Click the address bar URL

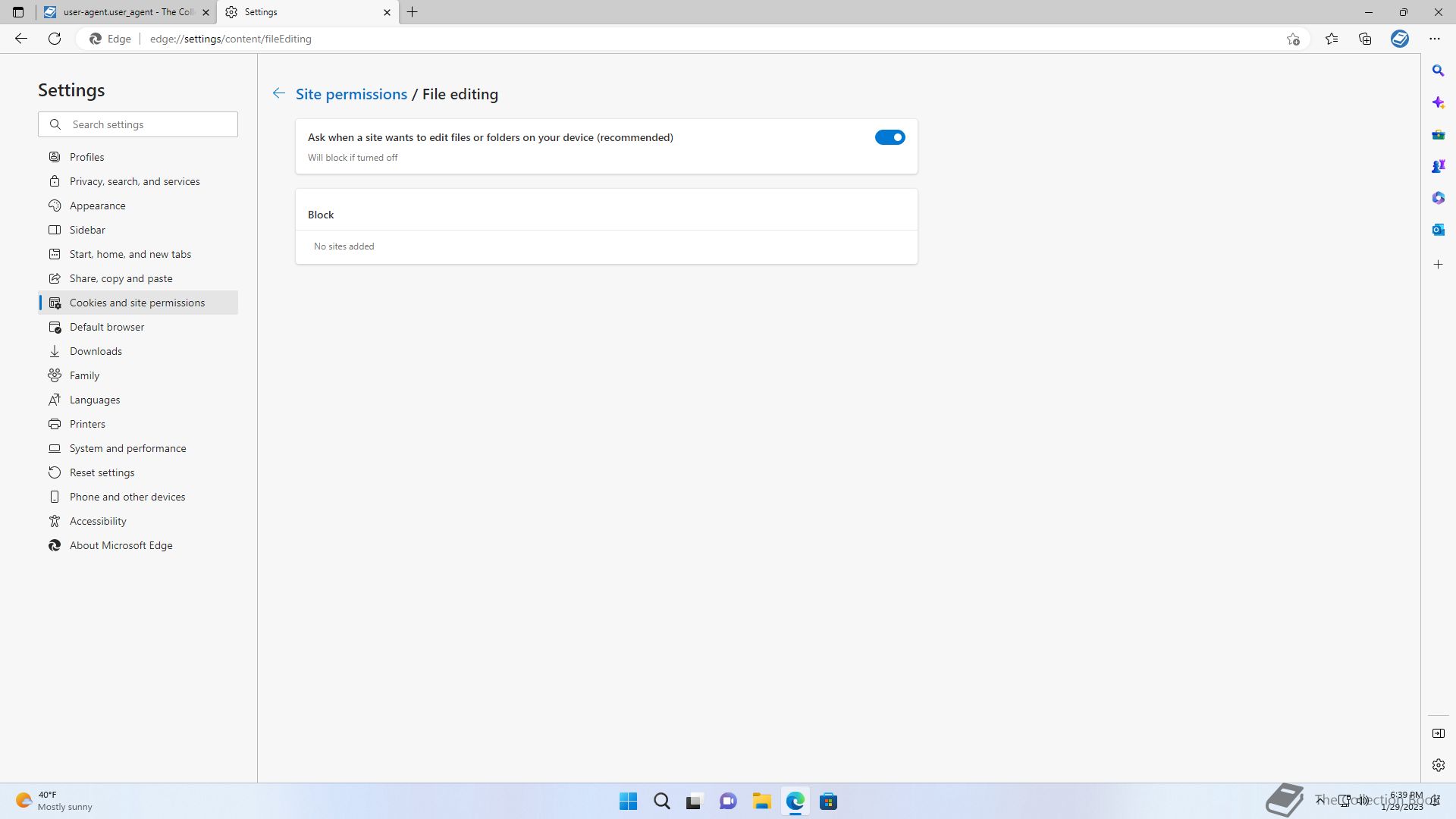coord(231,39)
